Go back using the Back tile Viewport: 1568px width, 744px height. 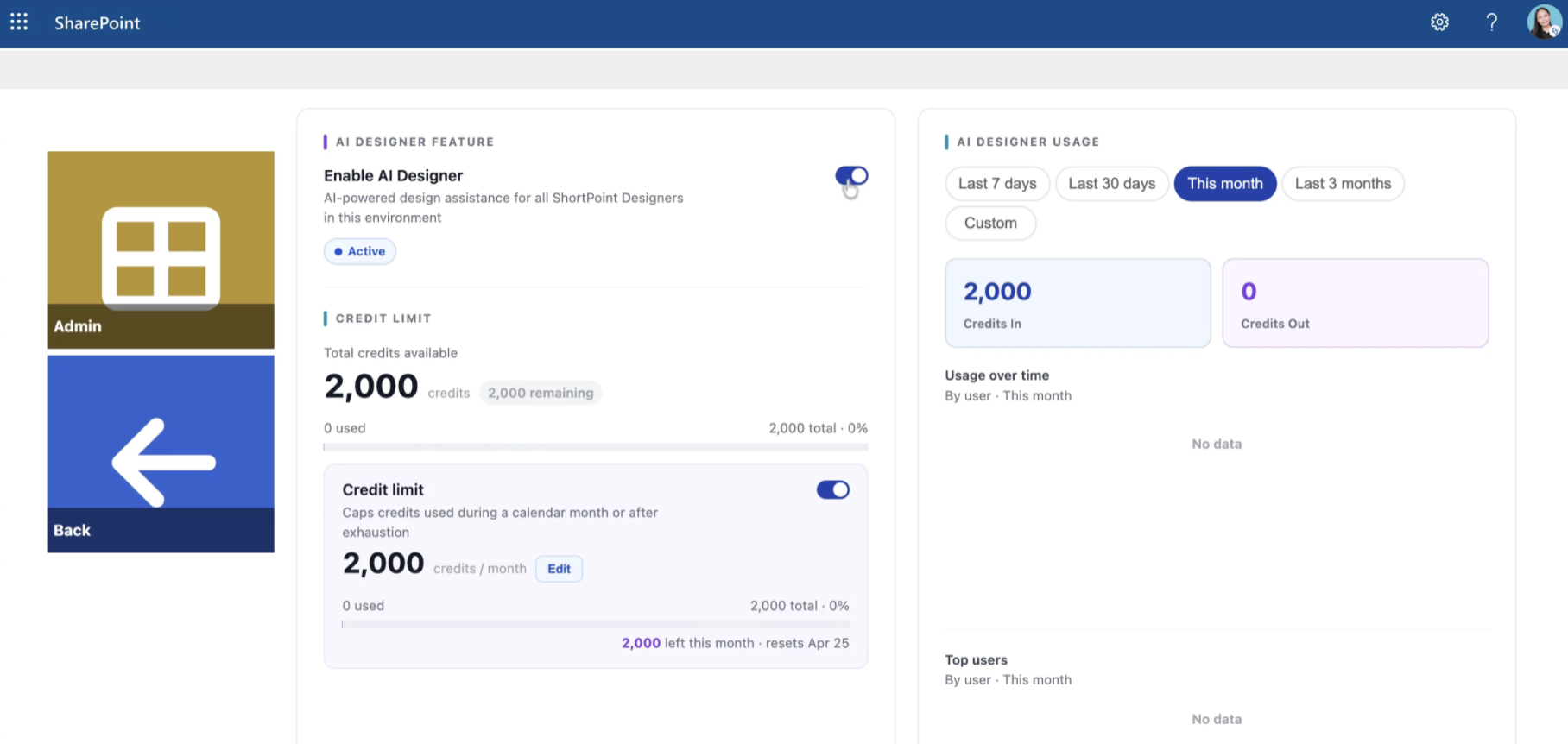(x=161, y=454)
